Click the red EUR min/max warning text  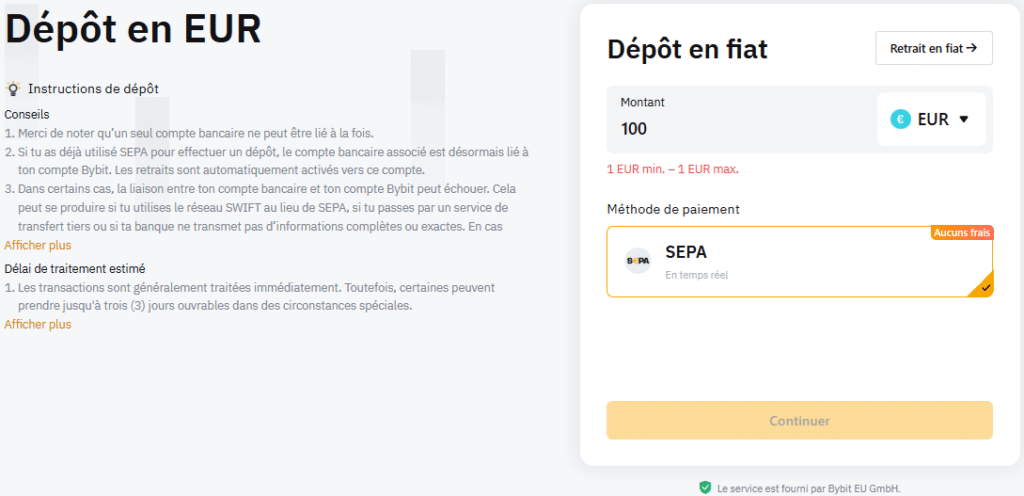[x=672, y=169]
